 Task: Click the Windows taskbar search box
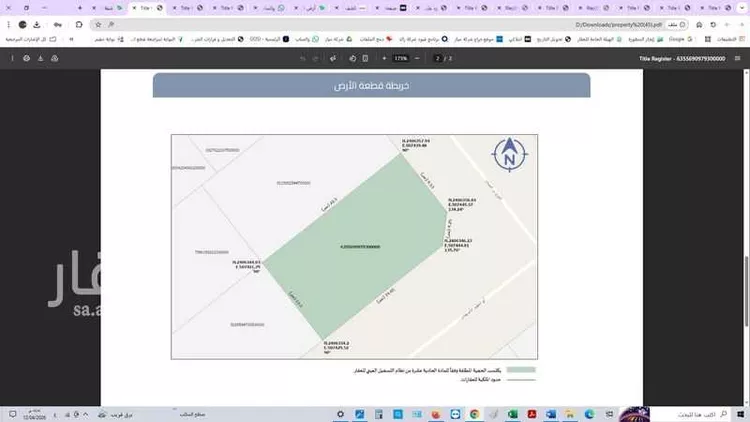690,412
